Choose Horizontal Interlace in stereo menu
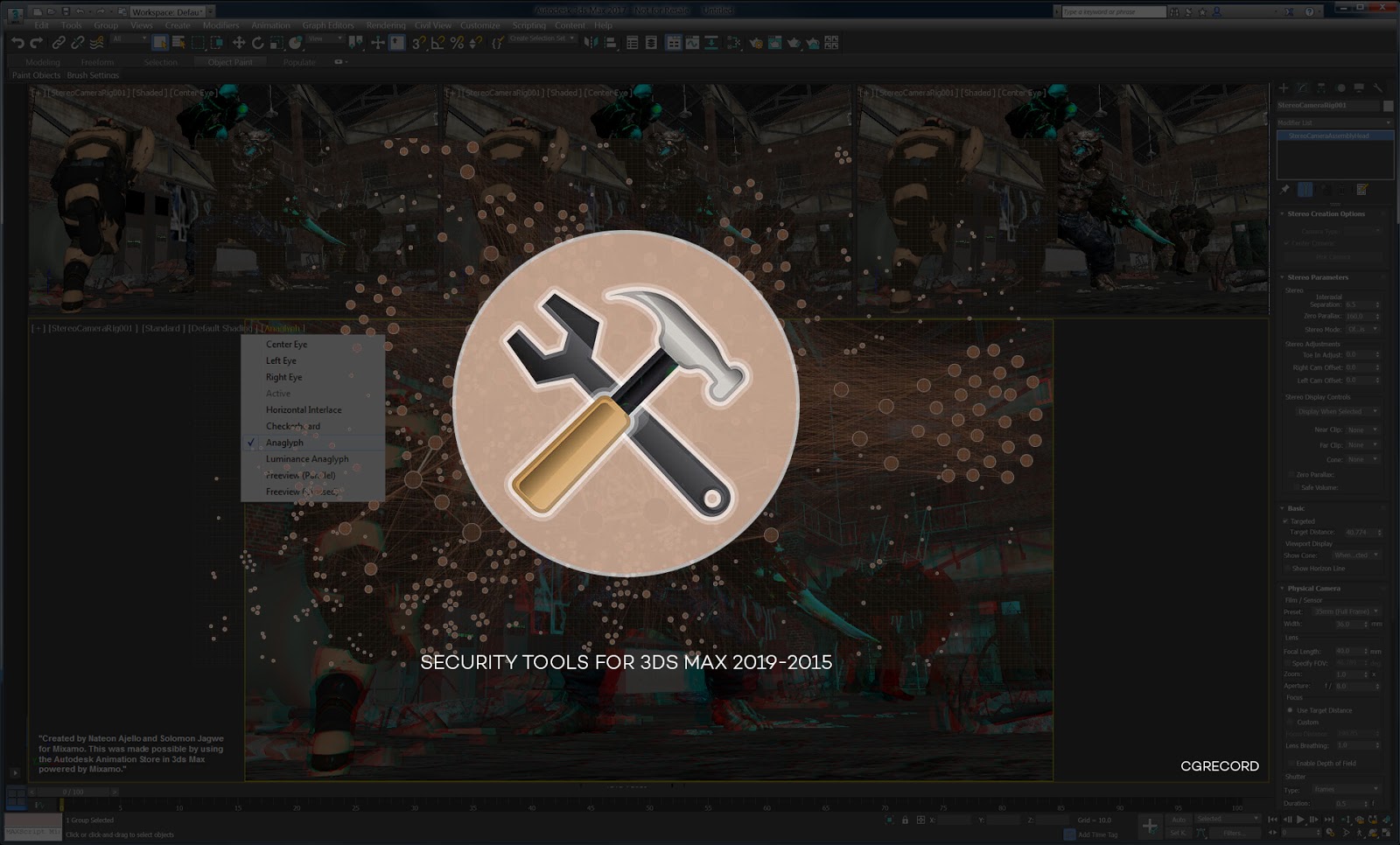 304,410
